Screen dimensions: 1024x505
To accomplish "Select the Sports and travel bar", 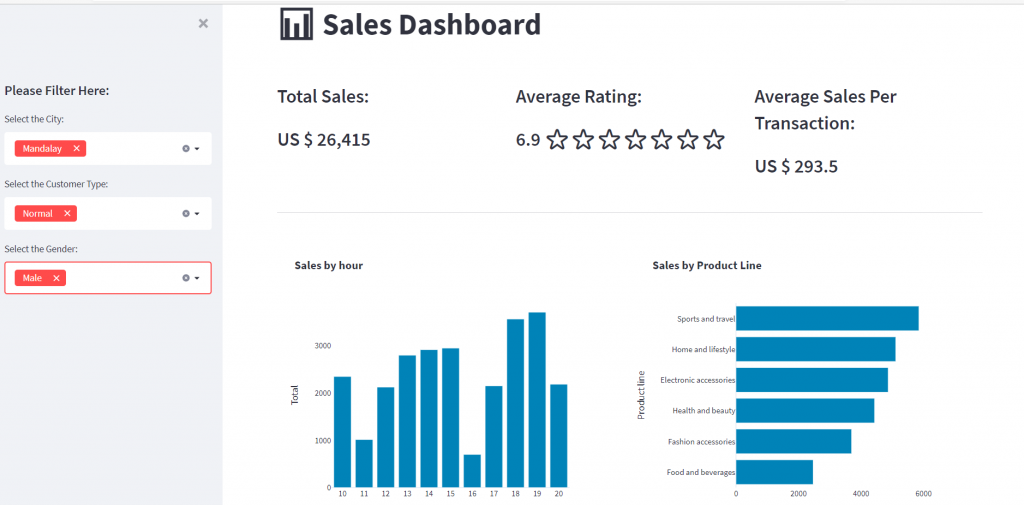I will click(827, 318).
